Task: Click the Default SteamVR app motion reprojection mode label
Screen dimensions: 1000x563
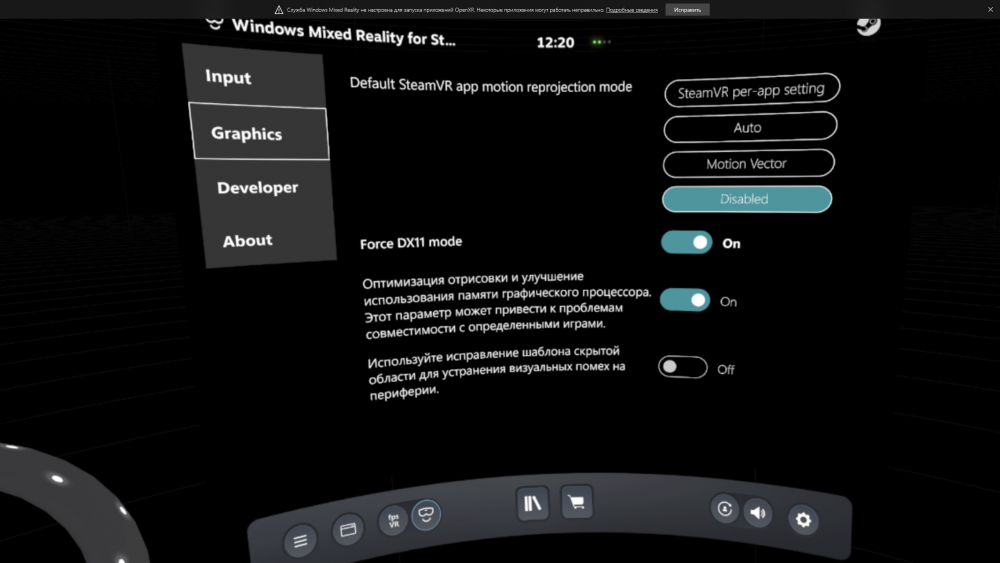Action: (491, 85)
